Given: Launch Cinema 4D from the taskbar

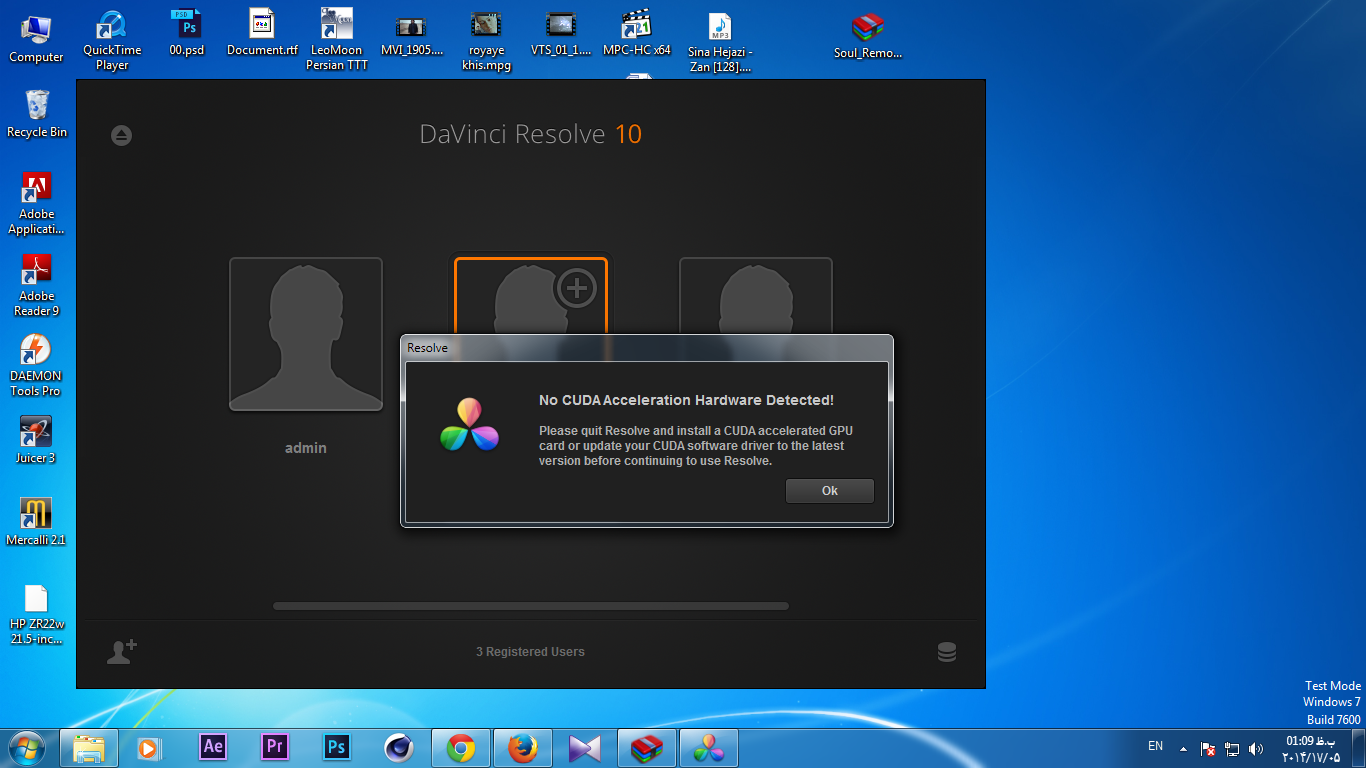Looking at the screenshot, I should tap(399, 748).
